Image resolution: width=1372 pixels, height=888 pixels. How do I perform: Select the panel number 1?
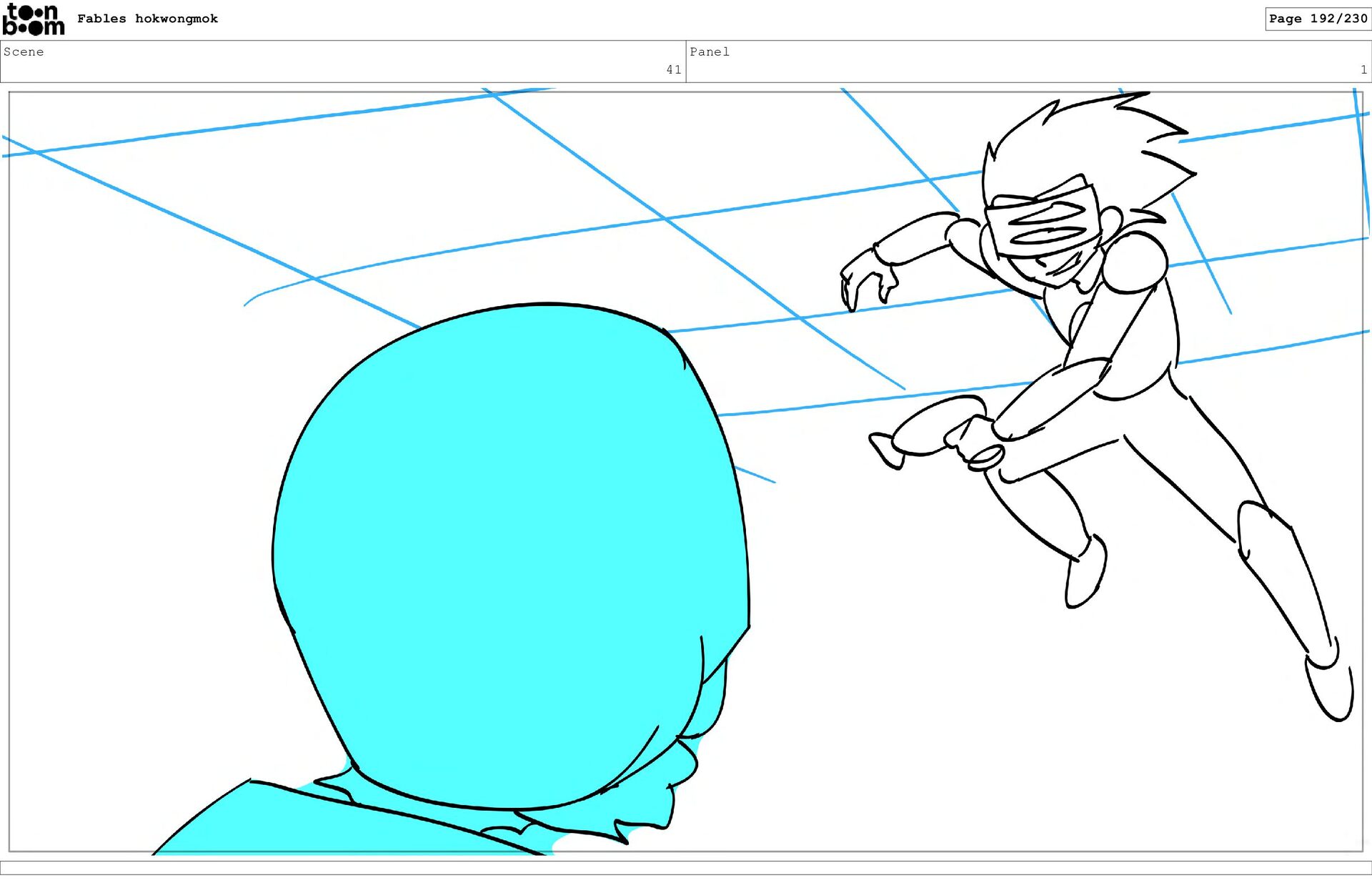pyautogui.click(x=1363, y=69)
